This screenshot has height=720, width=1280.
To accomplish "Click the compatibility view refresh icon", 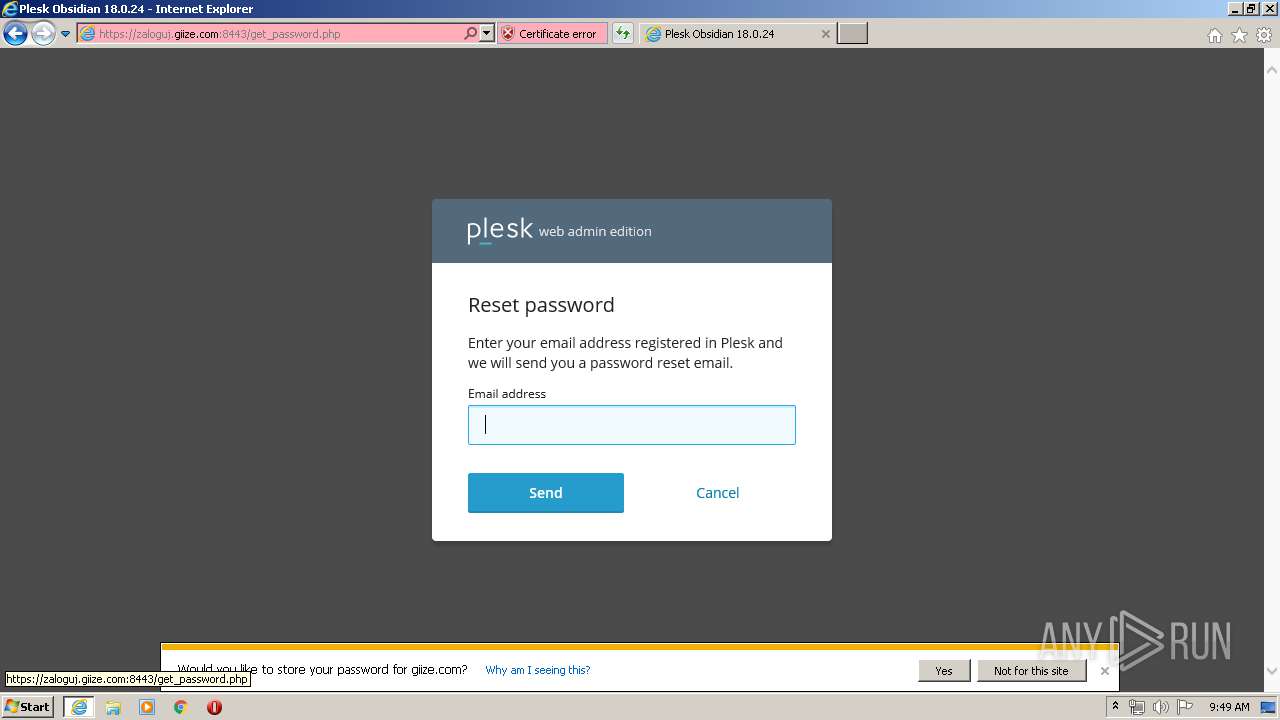I will point(623,33).
